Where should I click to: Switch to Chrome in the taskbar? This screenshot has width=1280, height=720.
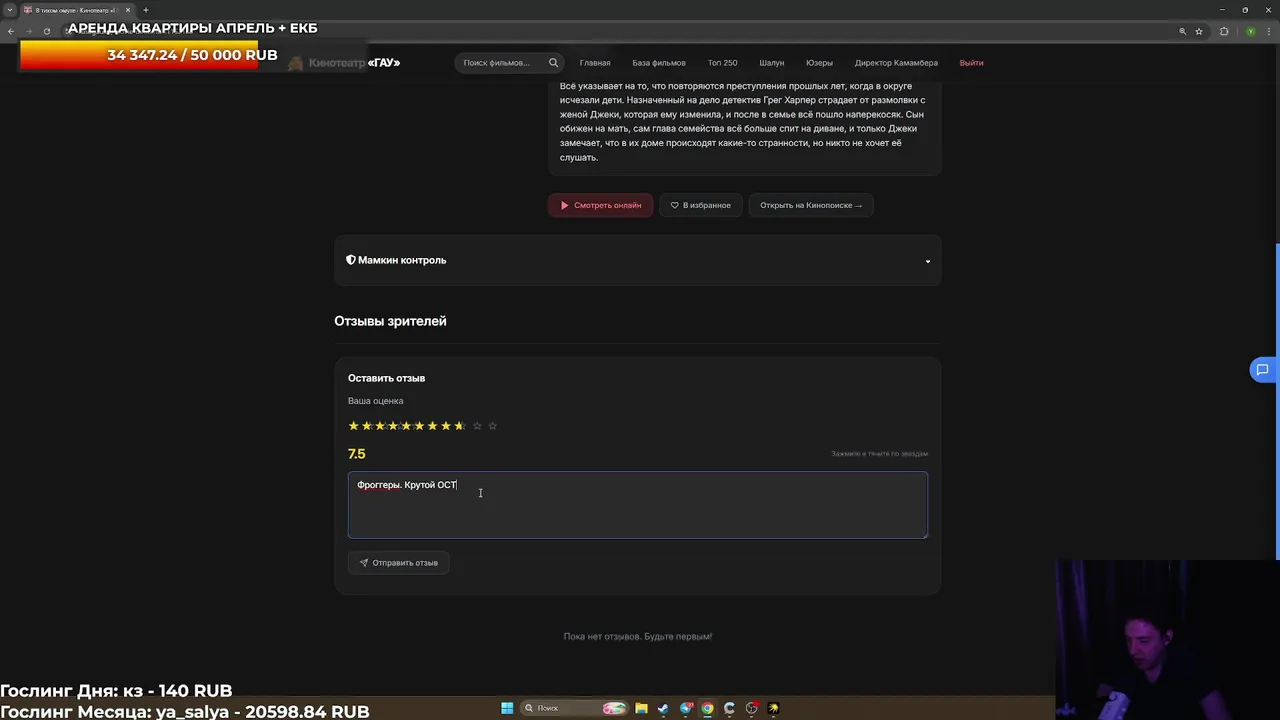coord(708,708)
